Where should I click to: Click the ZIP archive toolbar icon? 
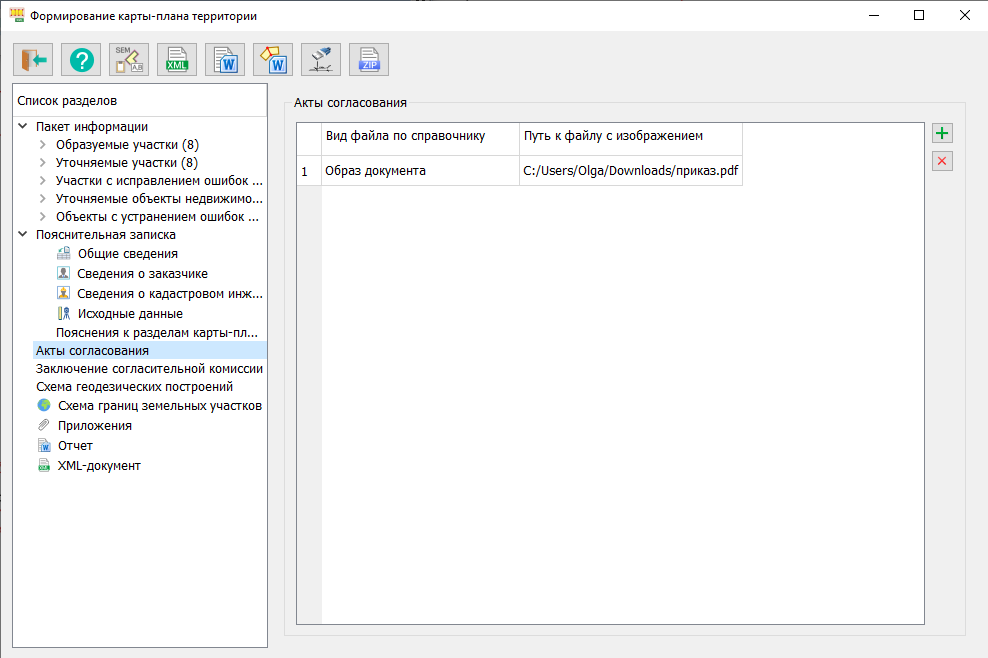(369, 60)
